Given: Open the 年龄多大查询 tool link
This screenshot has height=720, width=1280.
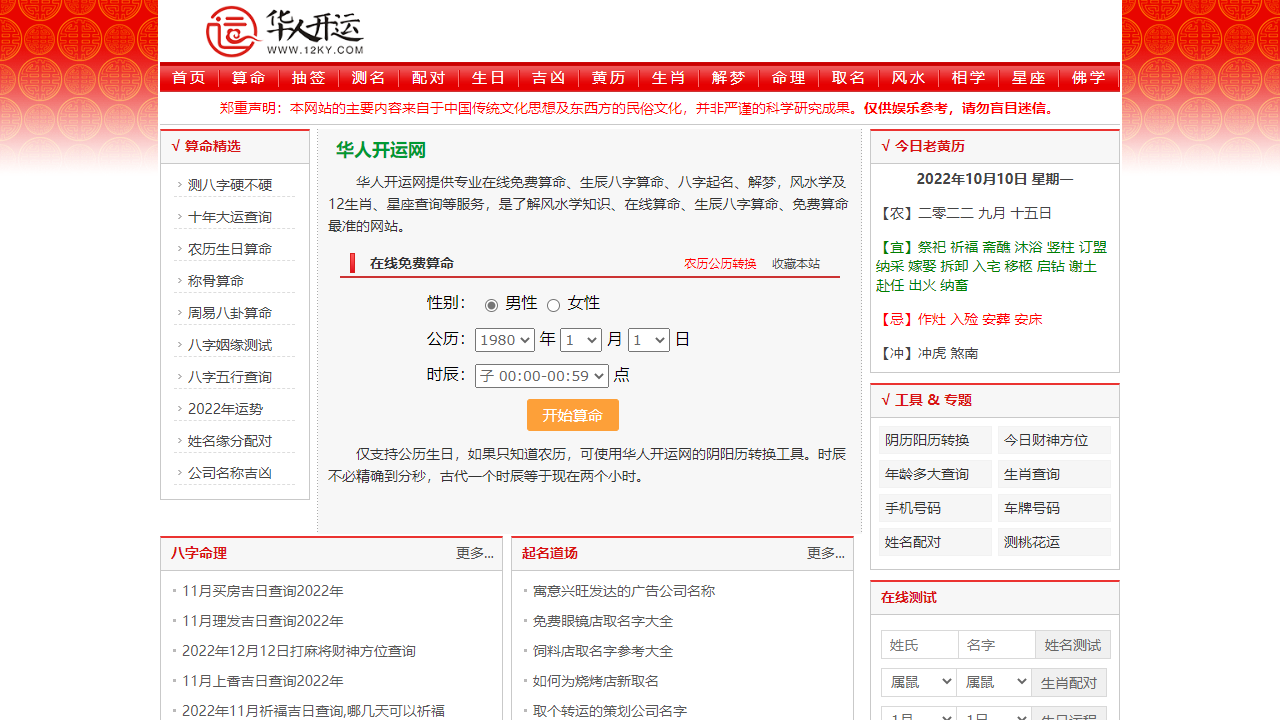Looking at the screenshot, I should [x=935, y=474].
